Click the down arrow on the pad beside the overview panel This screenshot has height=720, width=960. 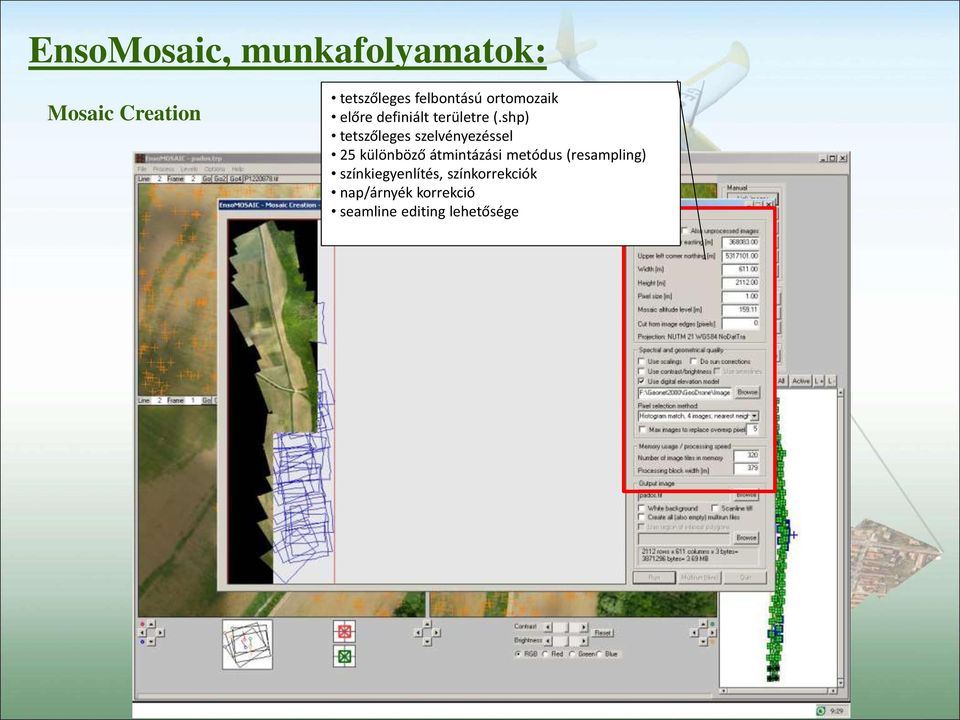pos(702,641)
